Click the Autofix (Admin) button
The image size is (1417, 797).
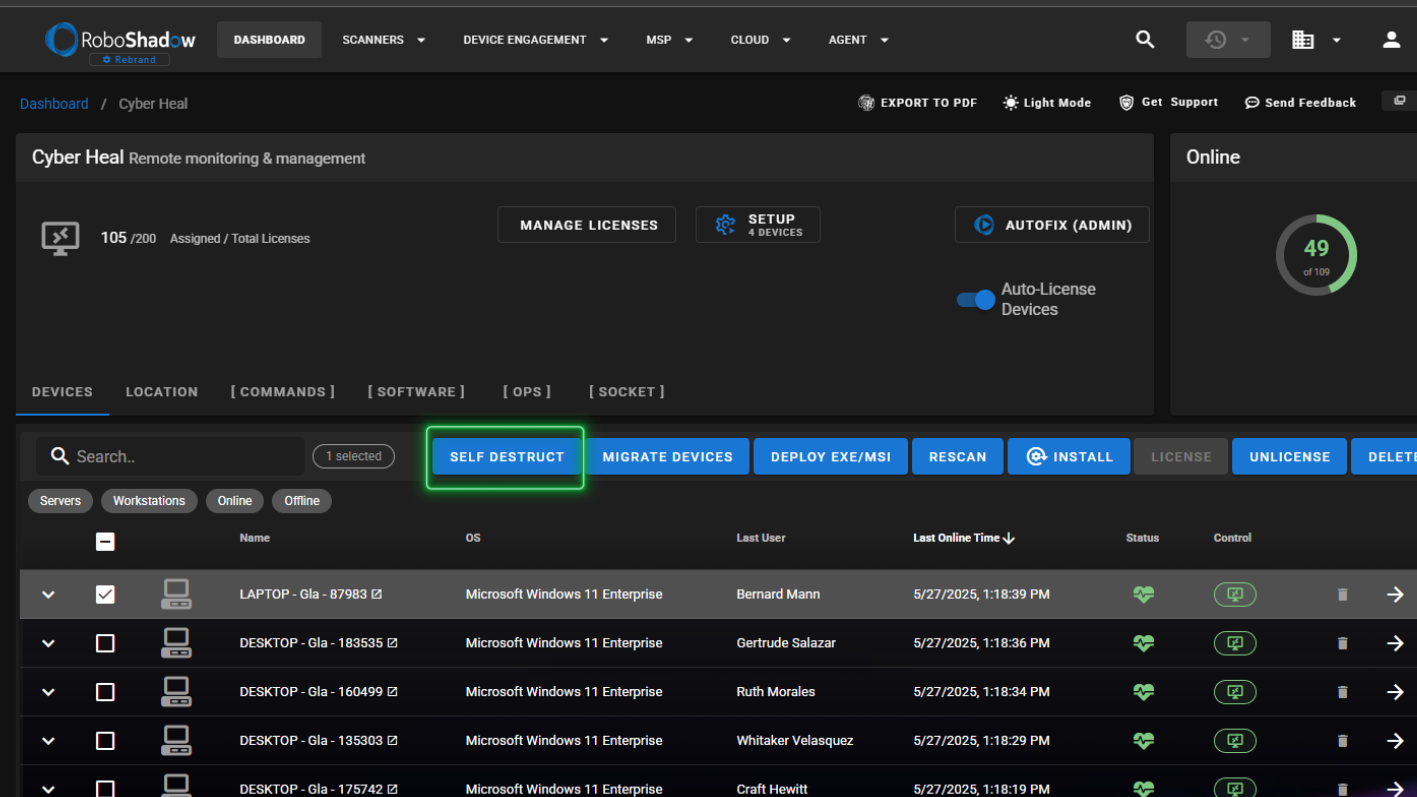[1052, 225]
